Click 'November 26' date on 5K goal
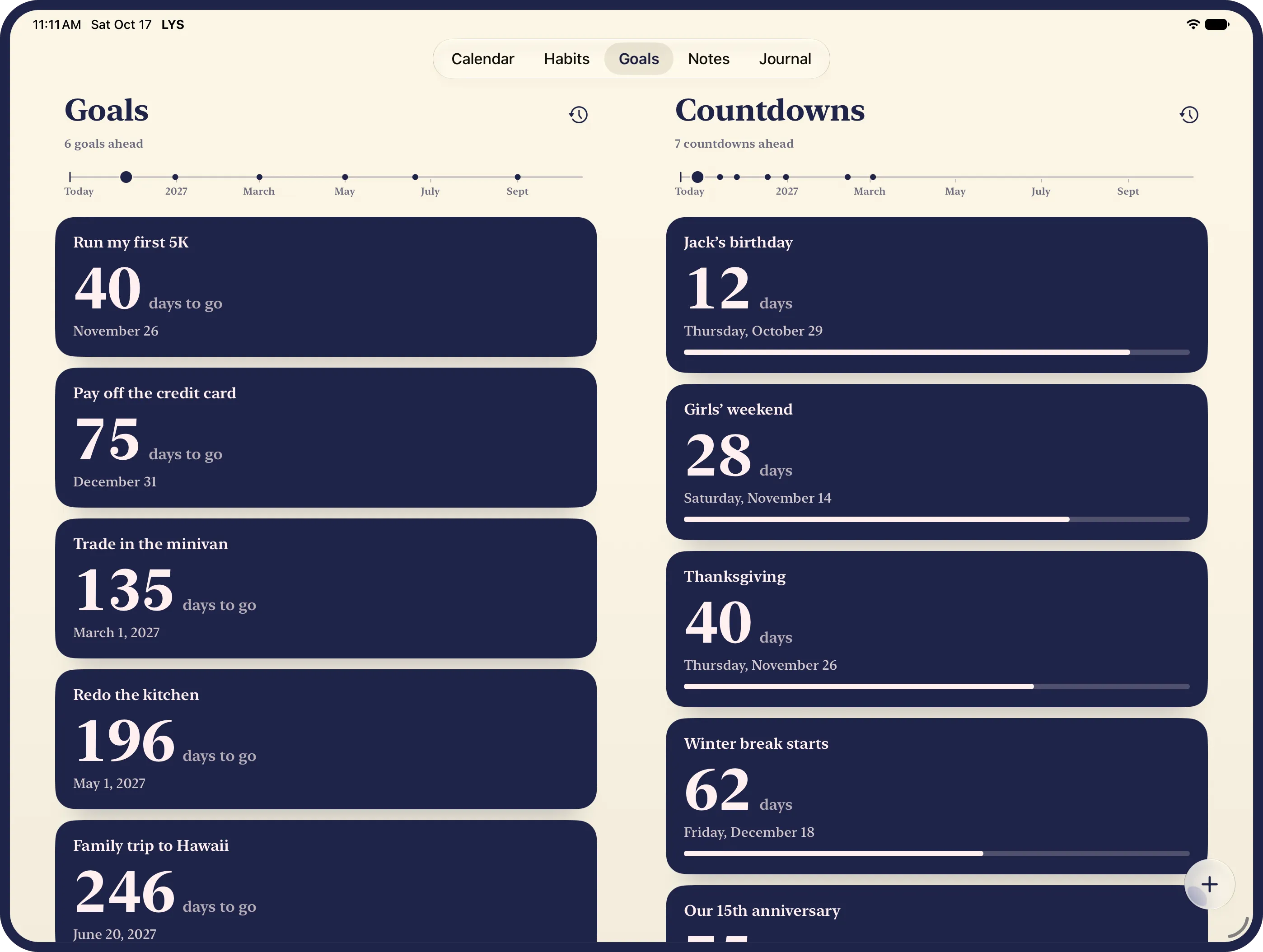1263x952 pixels. point(116,331)
